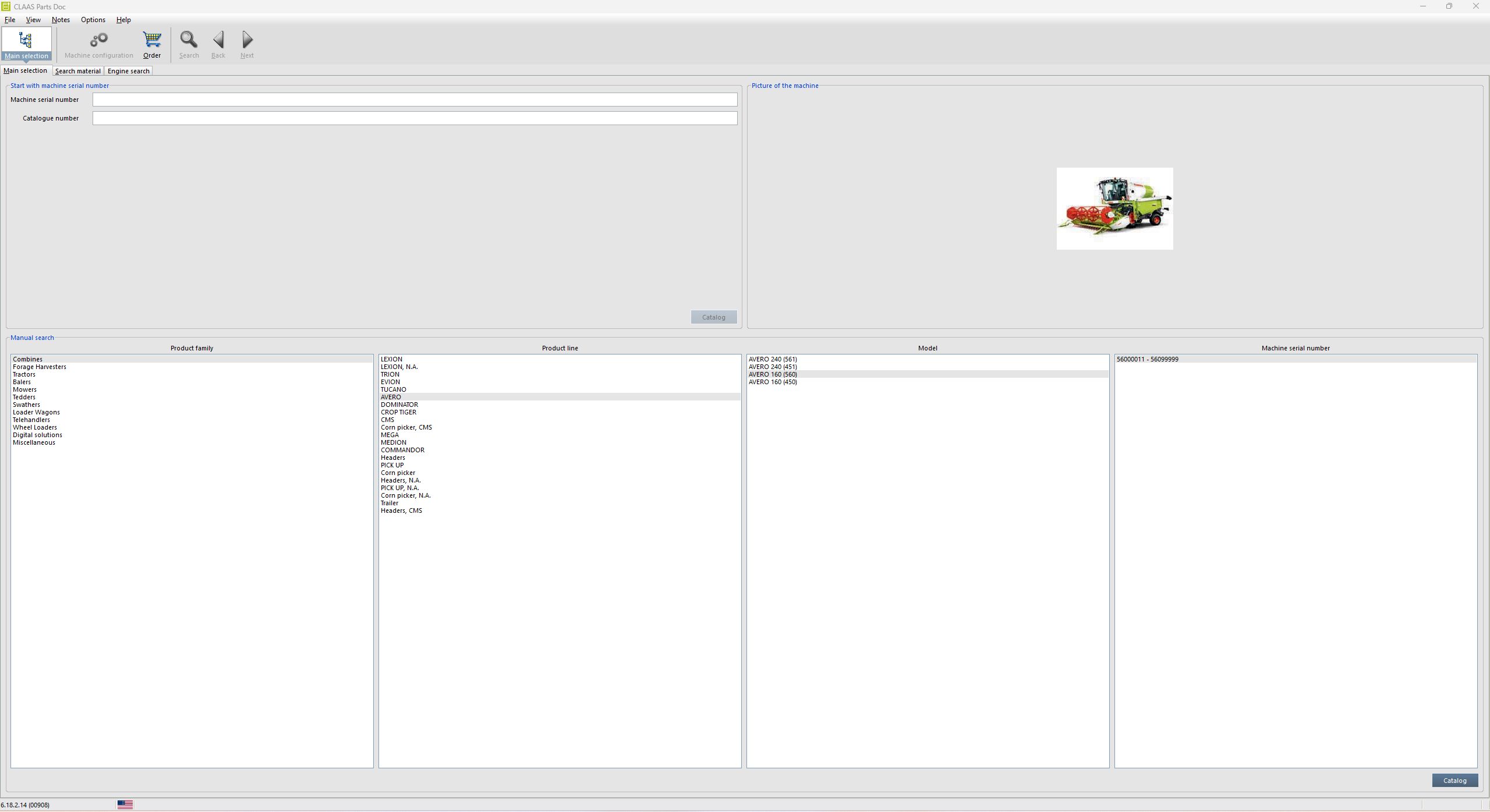Select LEXION in Product line list
Viewport: 1490px width, 812px height.
click(392, 359)
